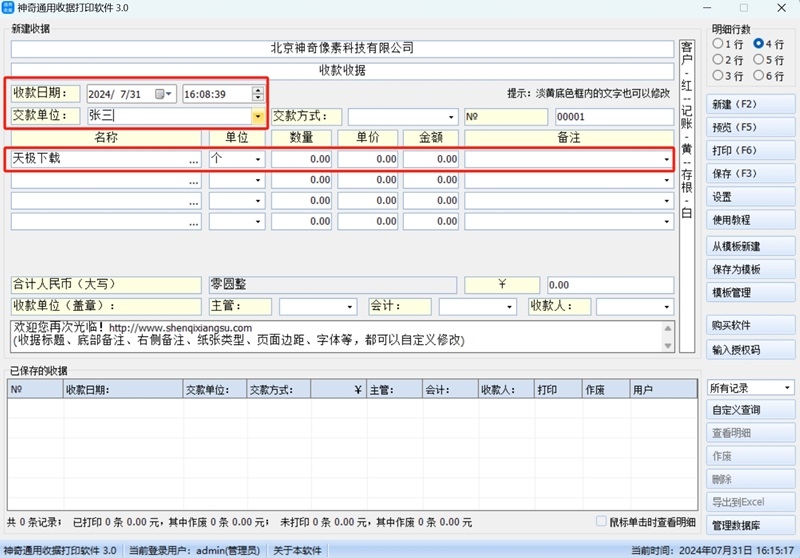Click the 零圆整 uppercase amount field

tap(333, 285)
